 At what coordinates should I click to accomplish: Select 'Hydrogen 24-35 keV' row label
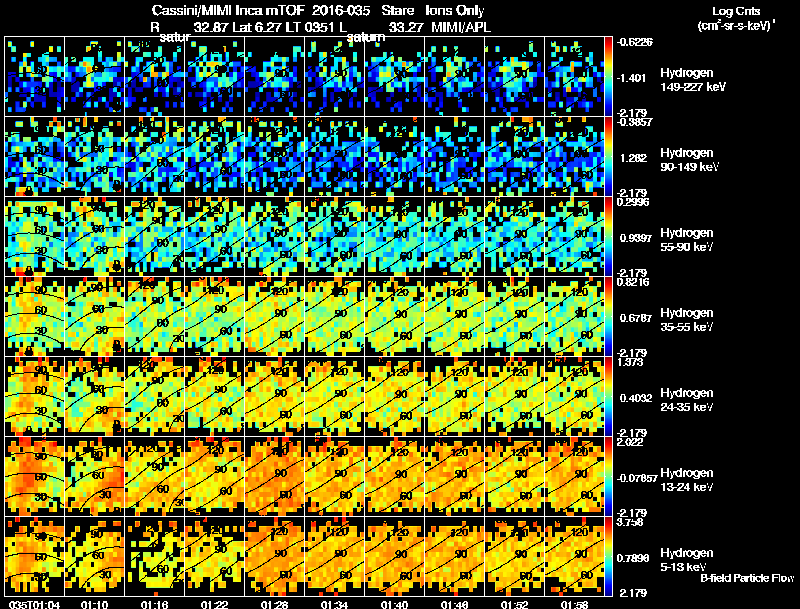[687, 400]
